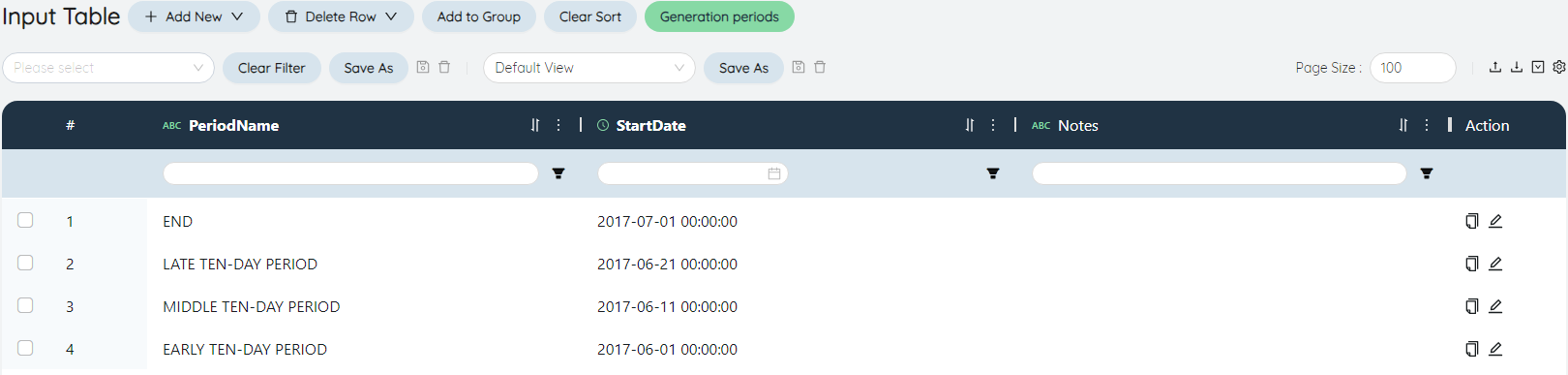Screen dimensions: 1568x375
Task: Click the settings gear icon at top right
Action: pos(1559,67)
